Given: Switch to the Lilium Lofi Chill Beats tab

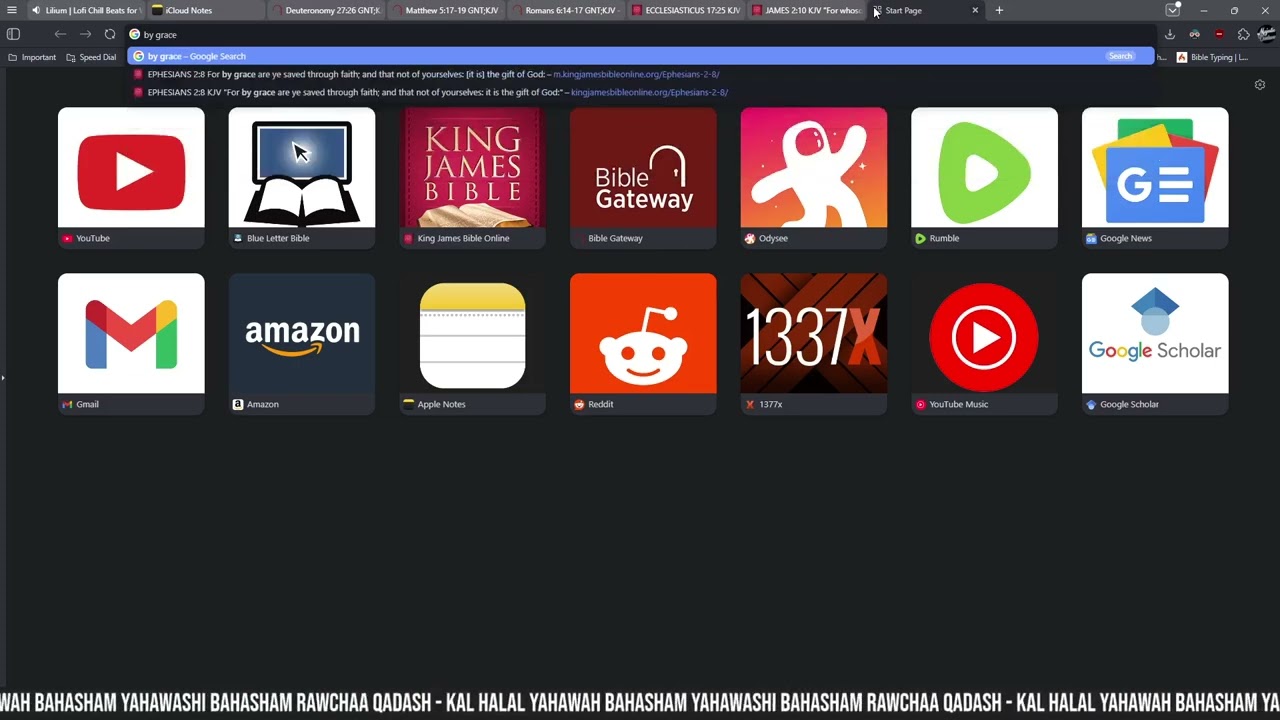Looking at the screenshot, I should [86, 10].
